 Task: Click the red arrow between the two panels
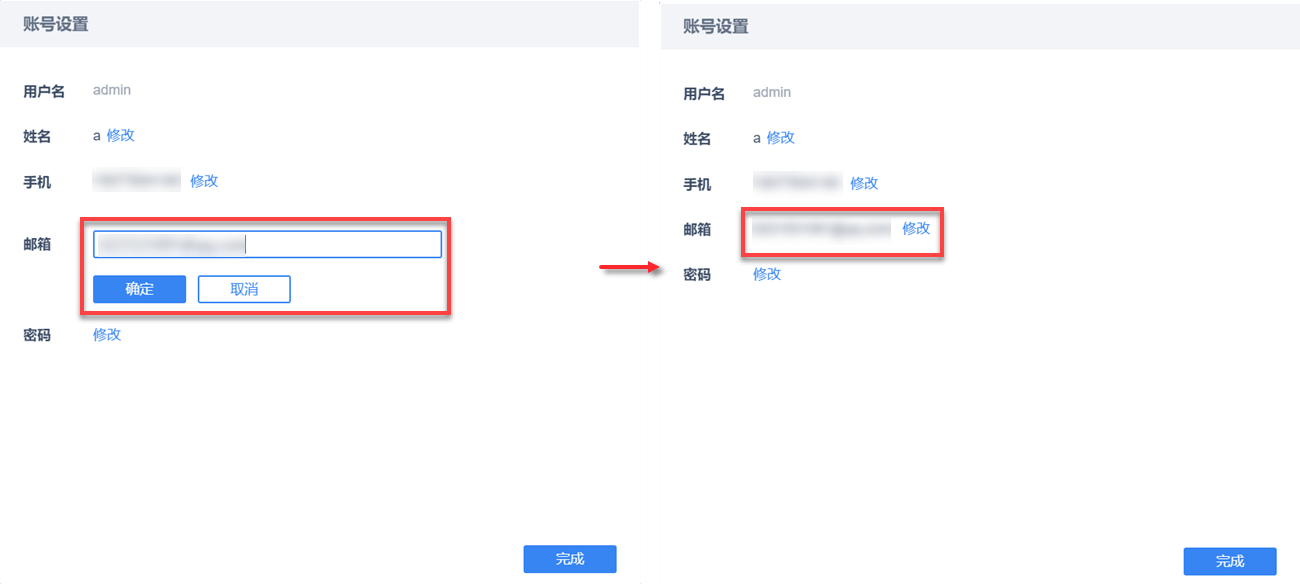(x=625, y=267)
